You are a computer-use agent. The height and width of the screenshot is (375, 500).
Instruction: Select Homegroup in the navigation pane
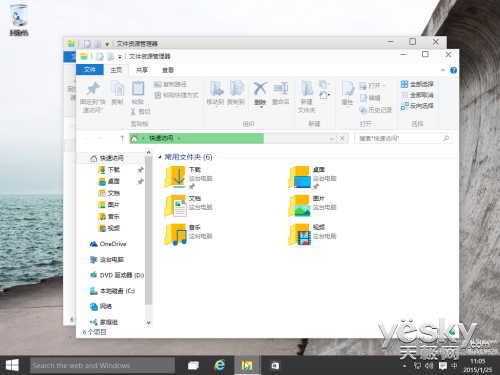pos(104,322)
